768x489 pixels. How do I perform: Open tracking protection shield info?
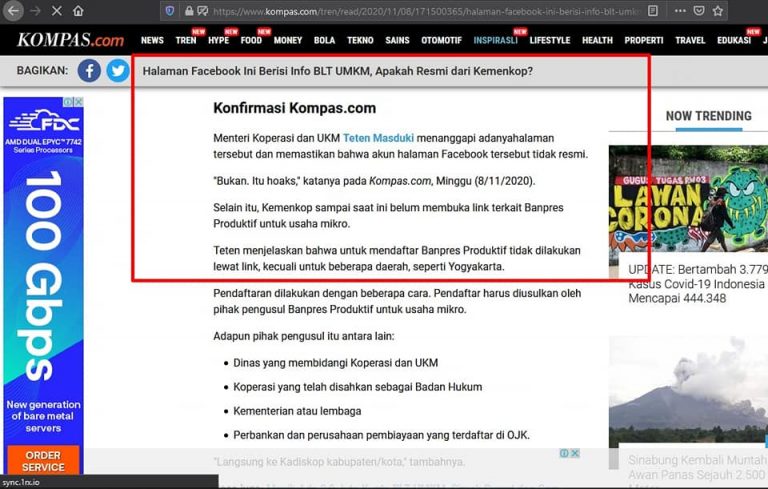coord(169,11)
